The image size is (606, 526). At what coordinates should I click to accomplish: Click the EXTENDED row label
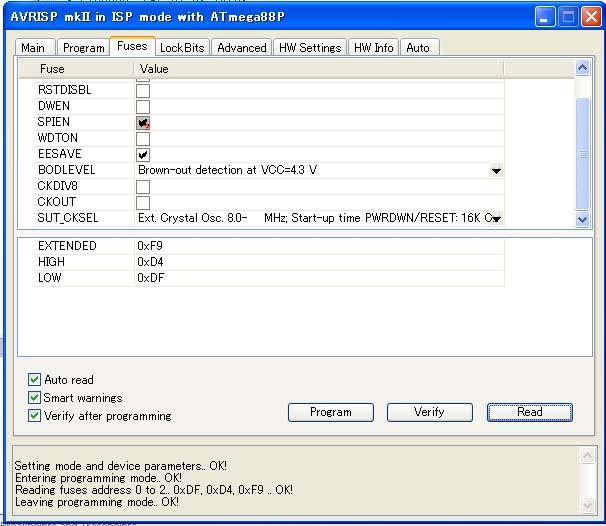tap(67, 246)
